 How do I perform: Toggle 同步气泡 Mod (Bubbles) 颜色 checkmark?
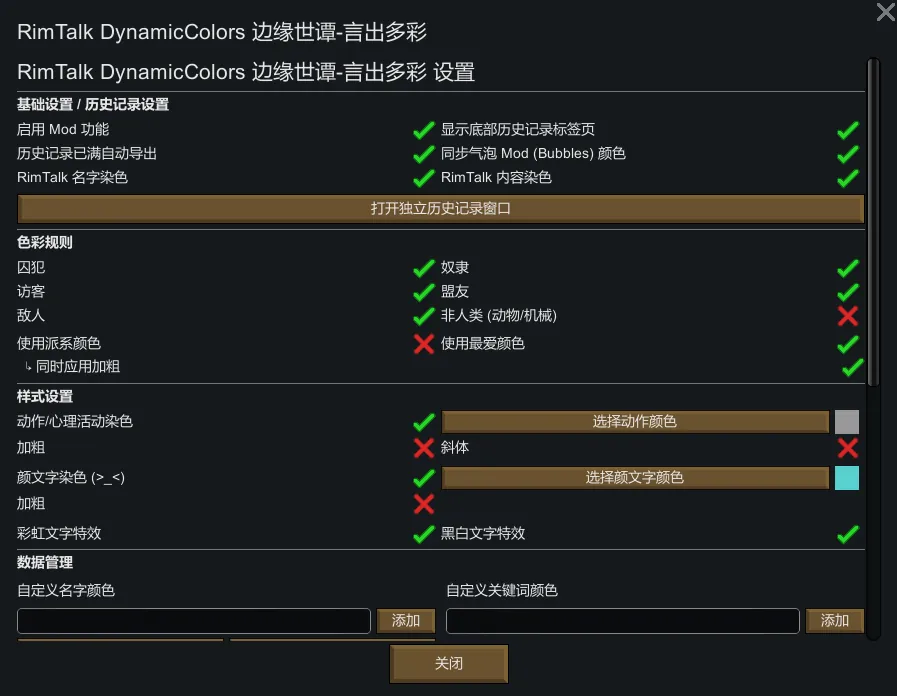click(x=848, y=154)
